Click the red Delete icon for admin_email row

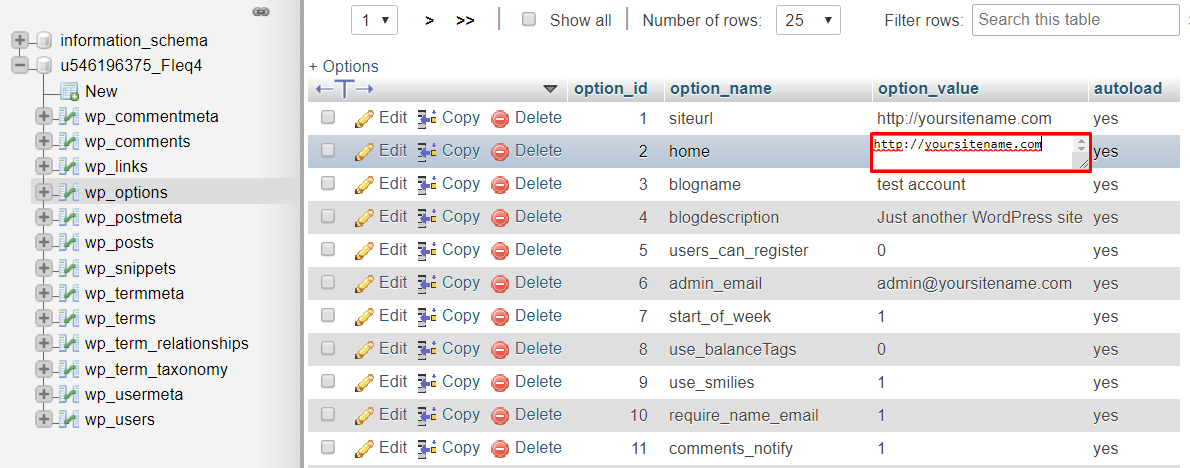click(500, 283)
